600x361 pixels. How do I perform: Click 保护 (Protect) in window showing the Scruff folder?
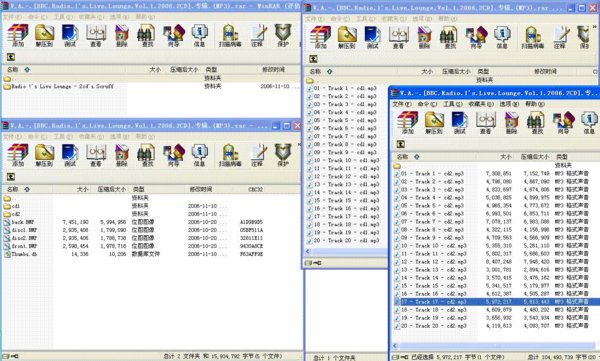tap(283, 35)
